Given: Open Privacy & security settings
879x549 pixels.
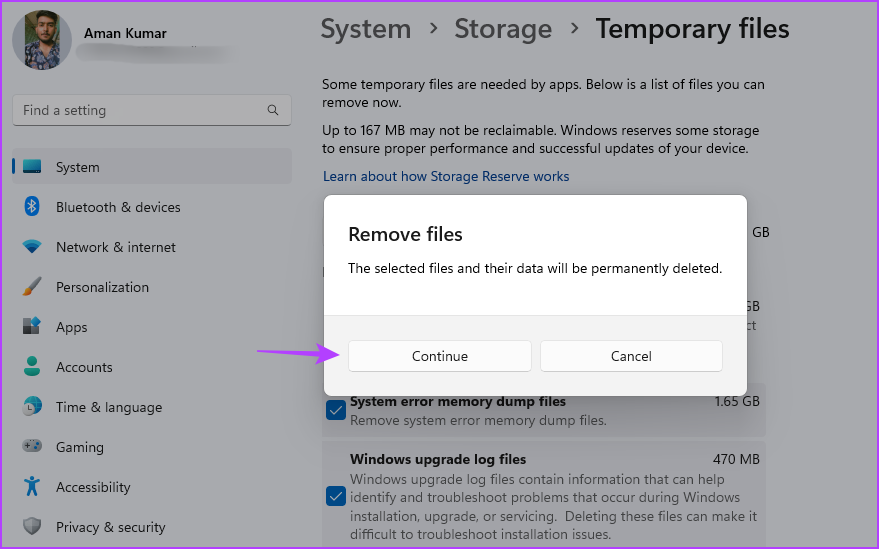Looking at the screenshot, I should click(x=152, y=527).
